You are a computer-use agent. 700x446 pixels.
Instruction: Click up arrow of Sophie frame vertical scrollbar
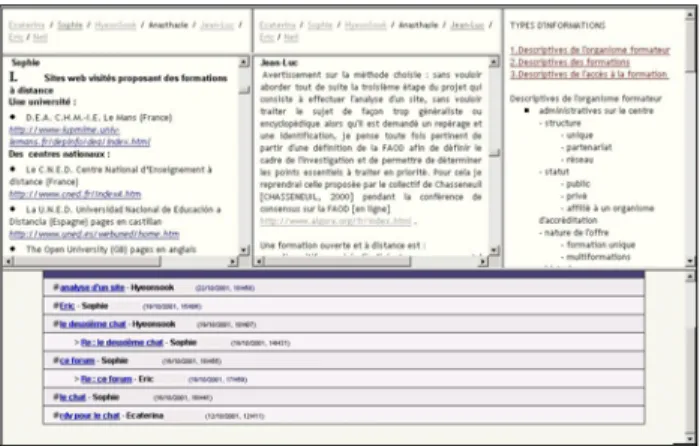point(244,62)
